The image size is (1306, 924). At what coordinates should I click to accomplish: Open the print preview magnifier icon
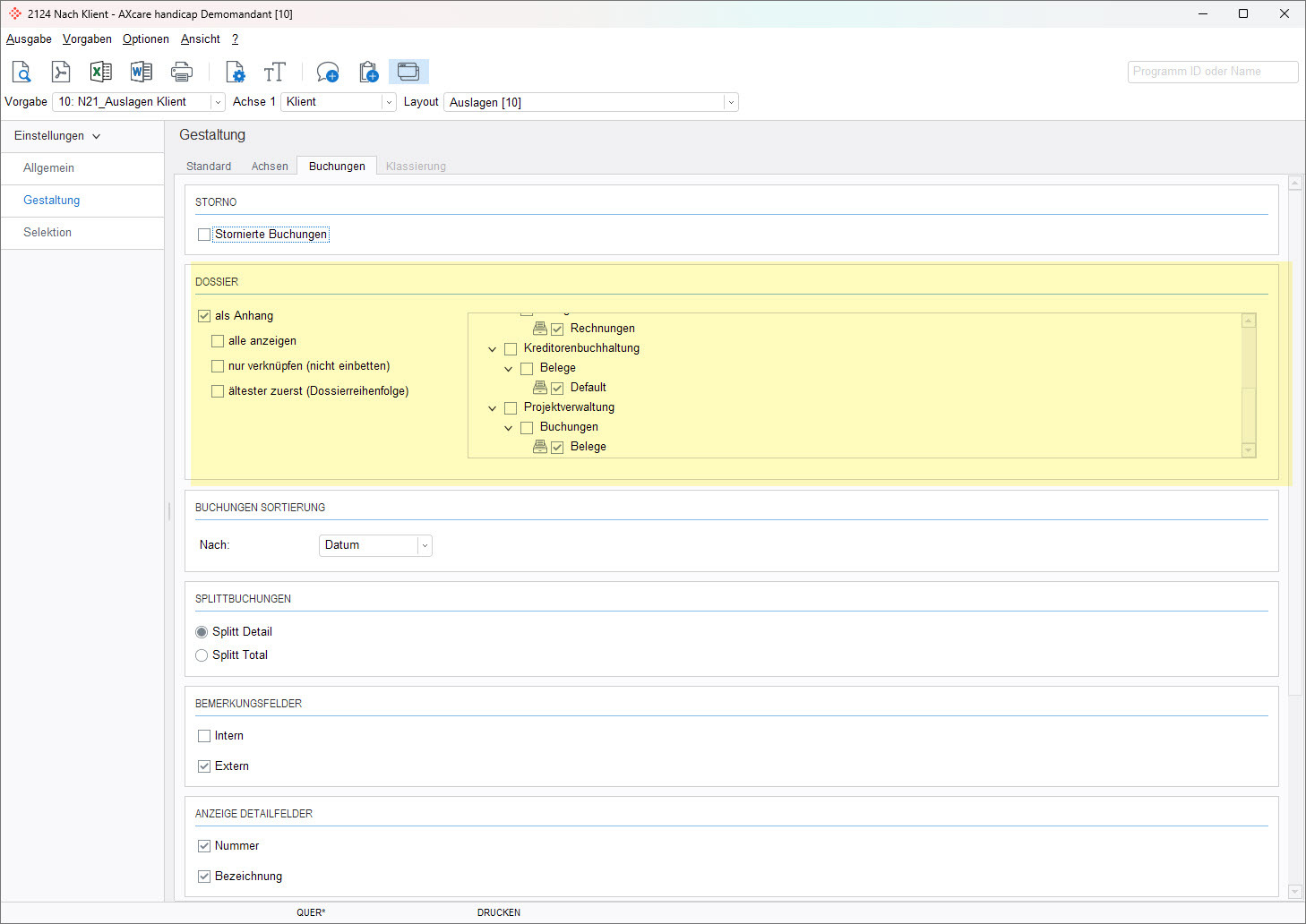click(x=21, y=72)
